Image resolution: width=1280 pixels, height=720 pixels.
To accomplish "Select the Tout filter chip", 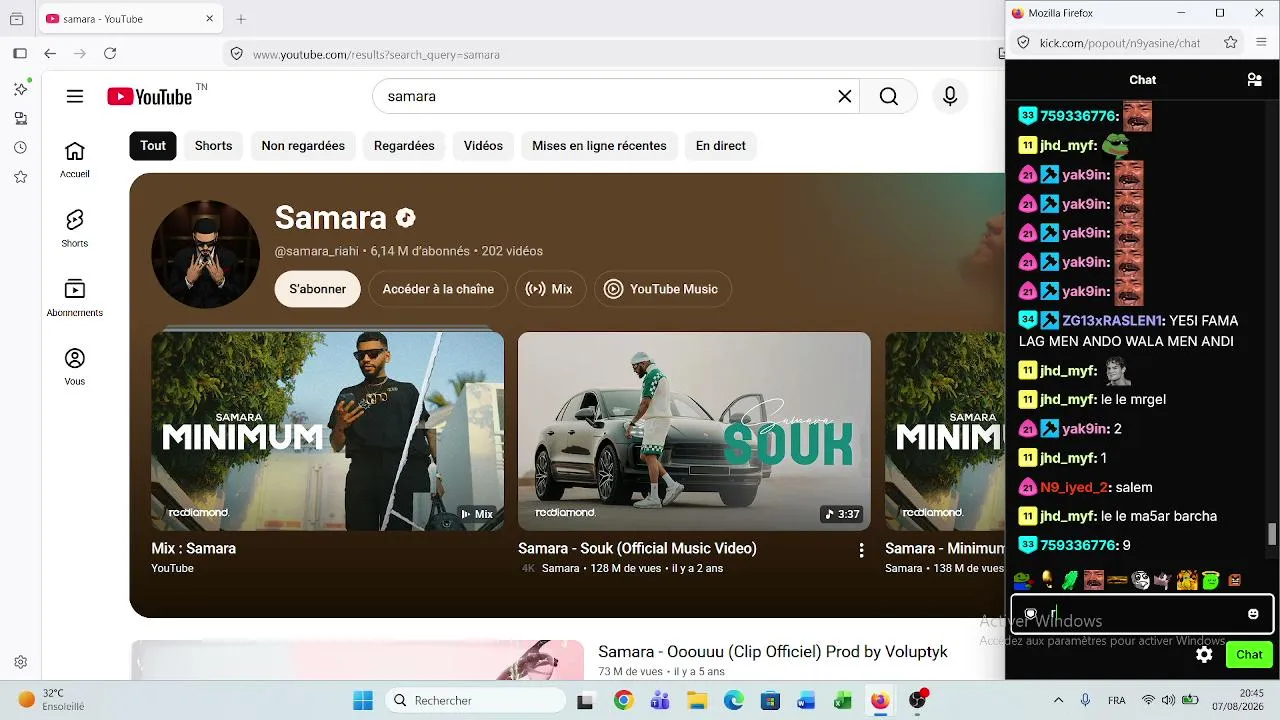I will (x=153, y=146).
